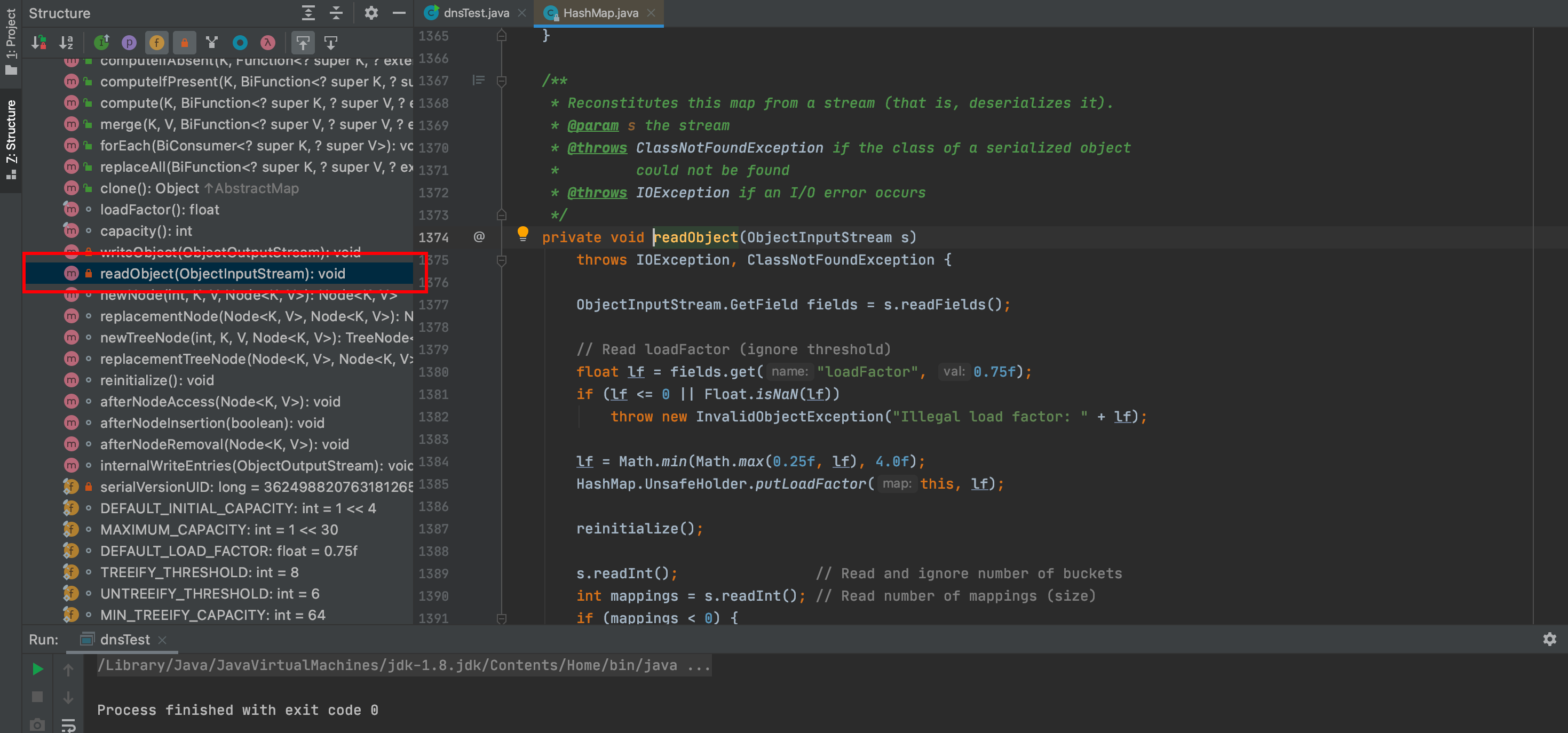Open the 1: Project side tab
The width and height of the screenshot is (1568, 733).
point(11,42)
